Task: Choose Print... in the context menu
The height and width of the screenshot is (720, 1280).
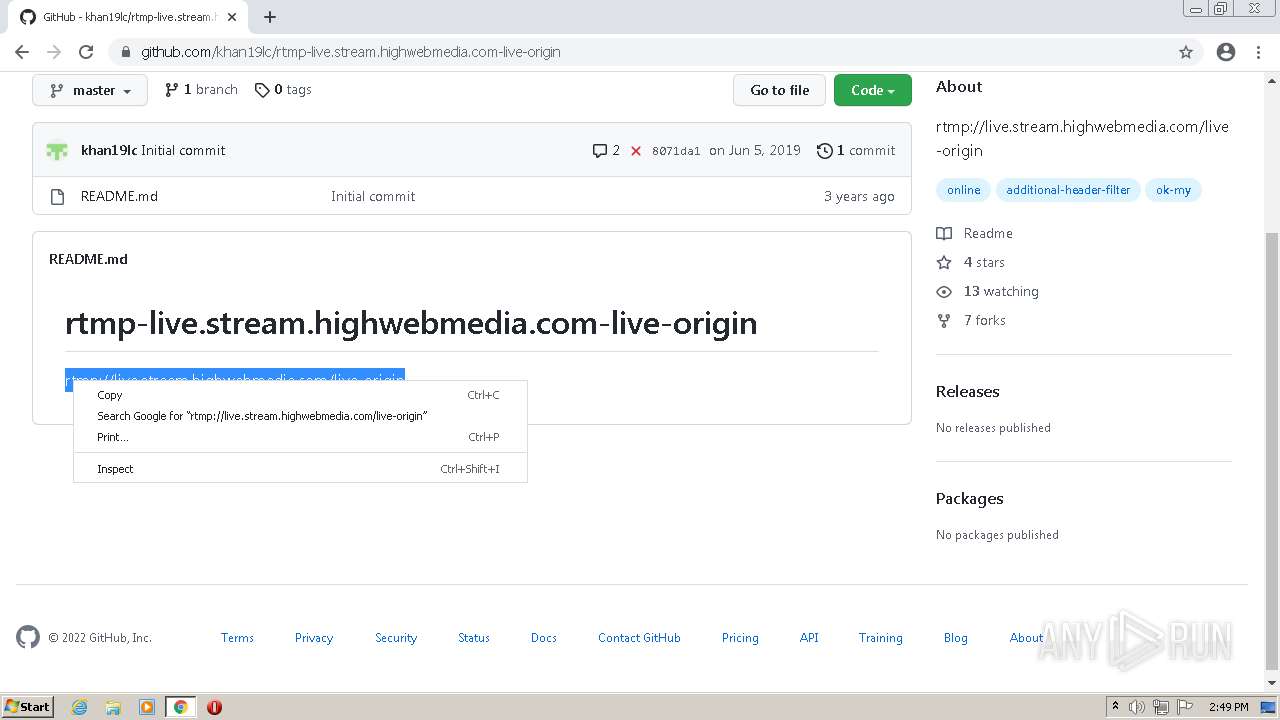Action: [300, 437]
